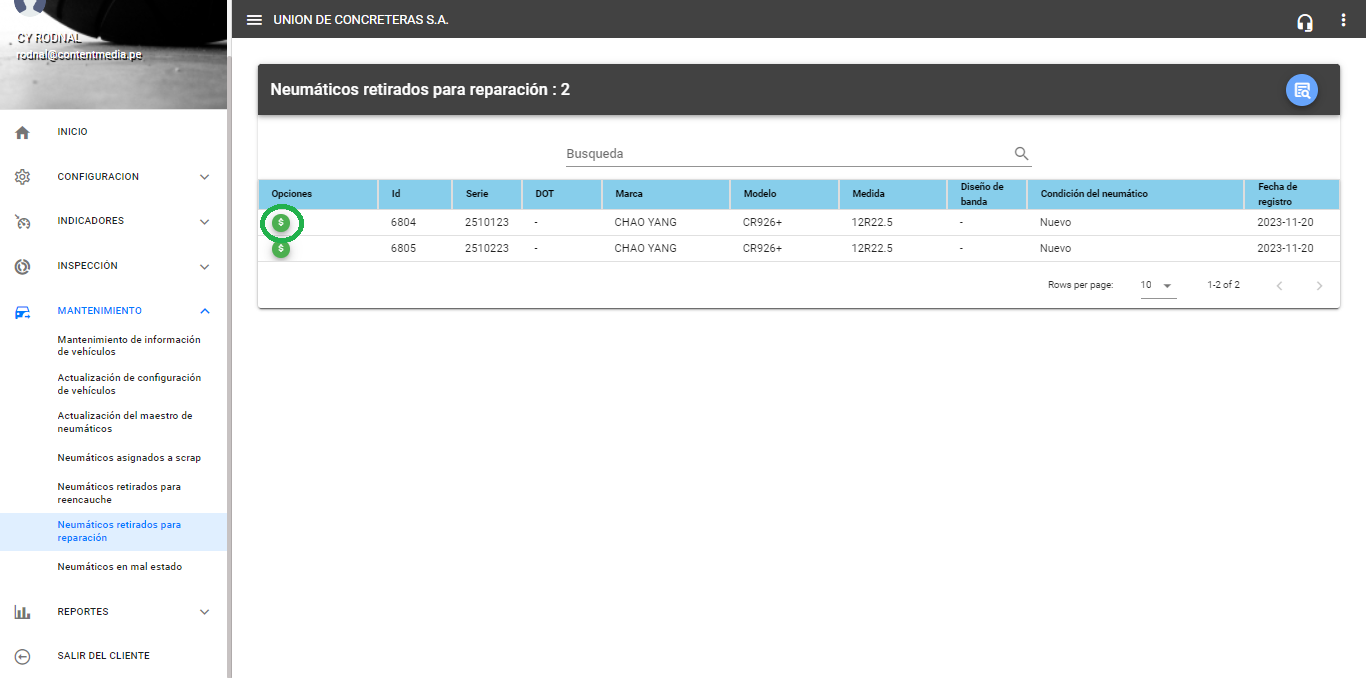Click the dollar icon for tire 6805

pos(281,249)
